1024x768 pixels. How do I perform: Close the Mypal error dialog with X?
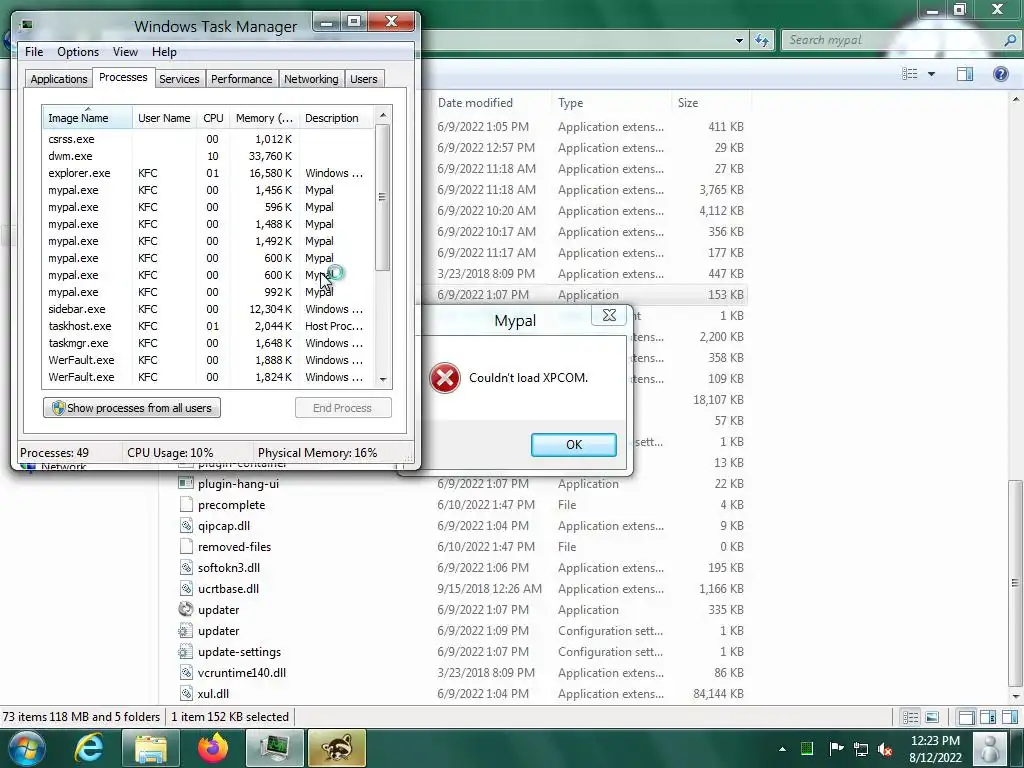tap(609, 315)
